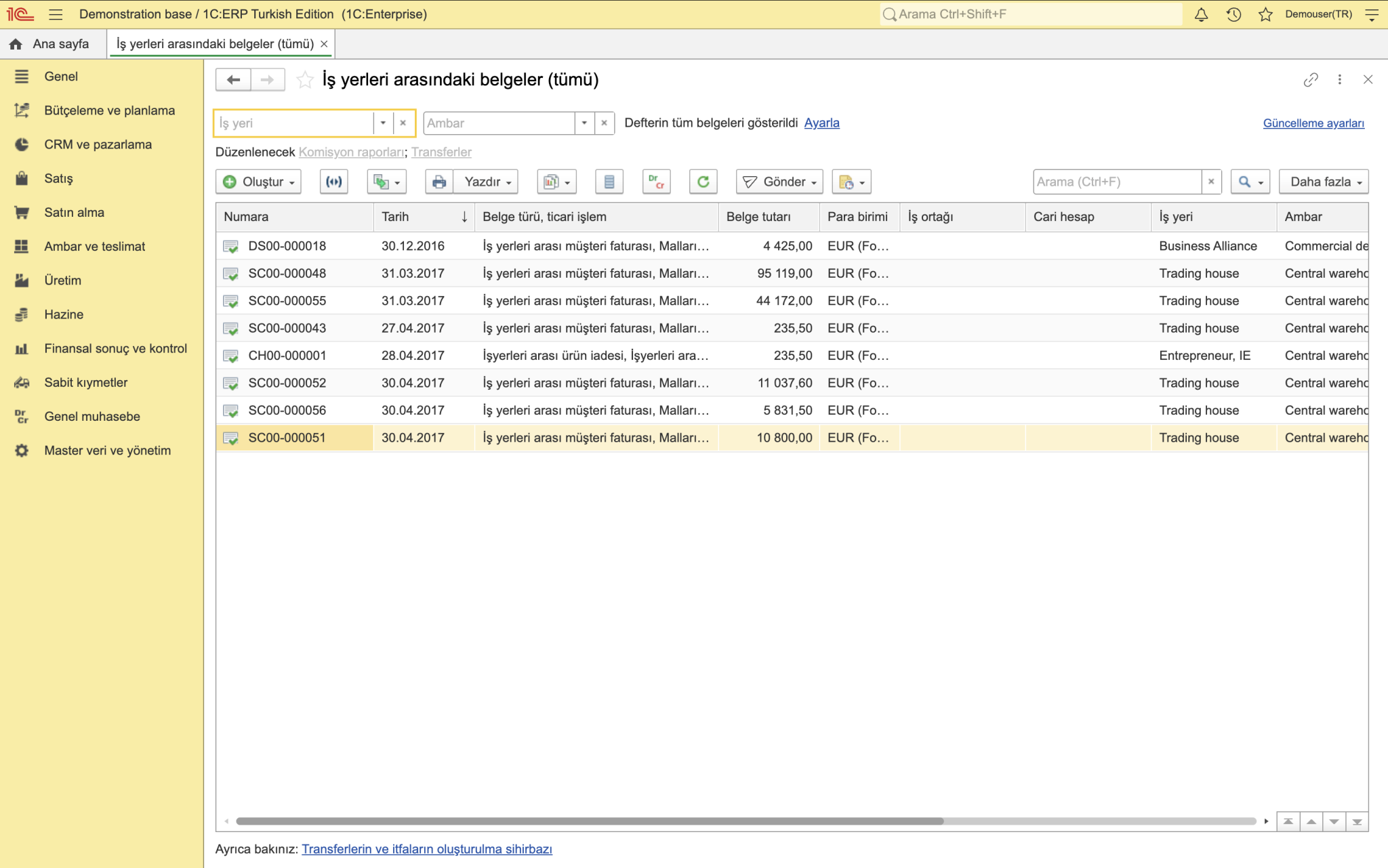Open the Oluştur create dropdown
The width and height of the screenshot is (1388, 868).
point(259,182)
